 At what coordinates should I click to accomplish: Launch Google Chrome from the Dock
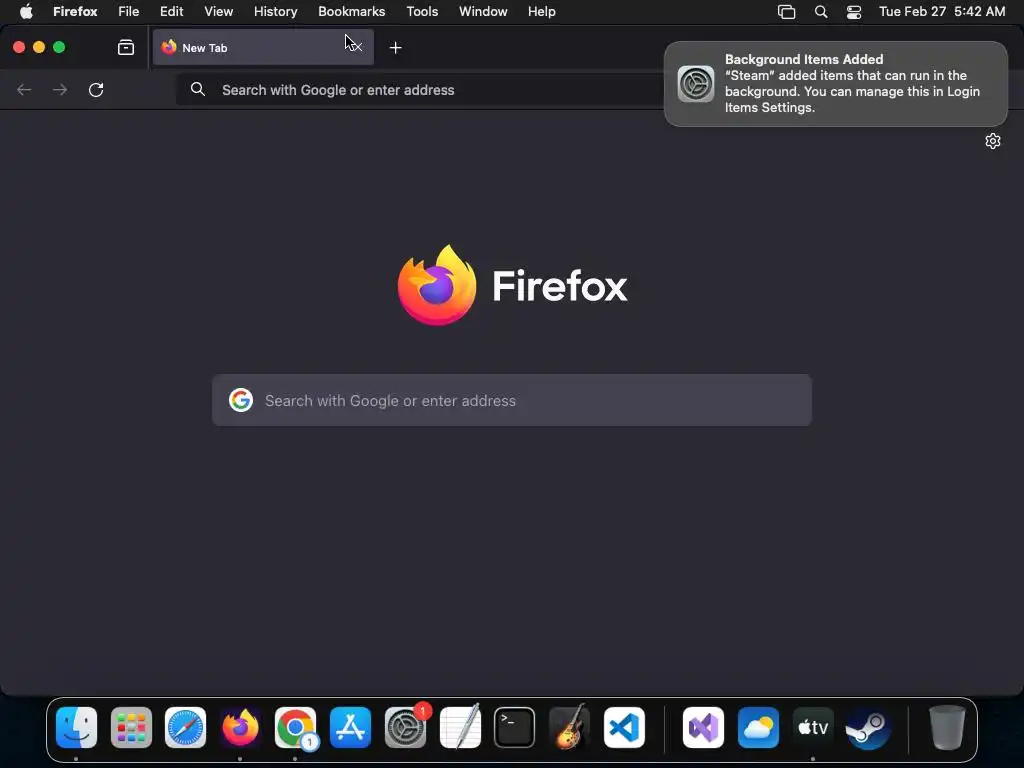(295, 728)
